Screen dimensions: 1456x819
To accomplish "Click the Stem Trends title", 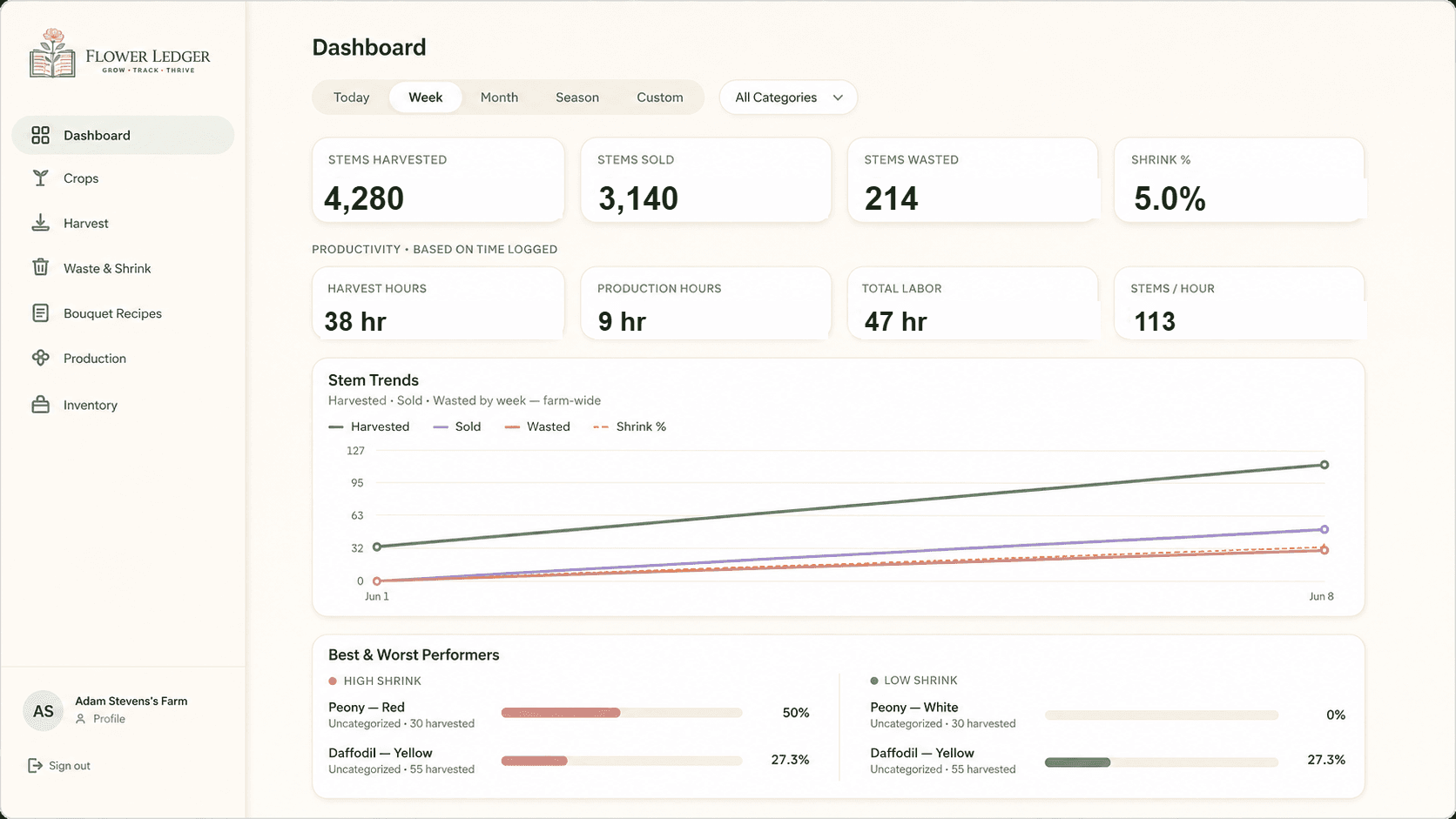I will [374, 380].
